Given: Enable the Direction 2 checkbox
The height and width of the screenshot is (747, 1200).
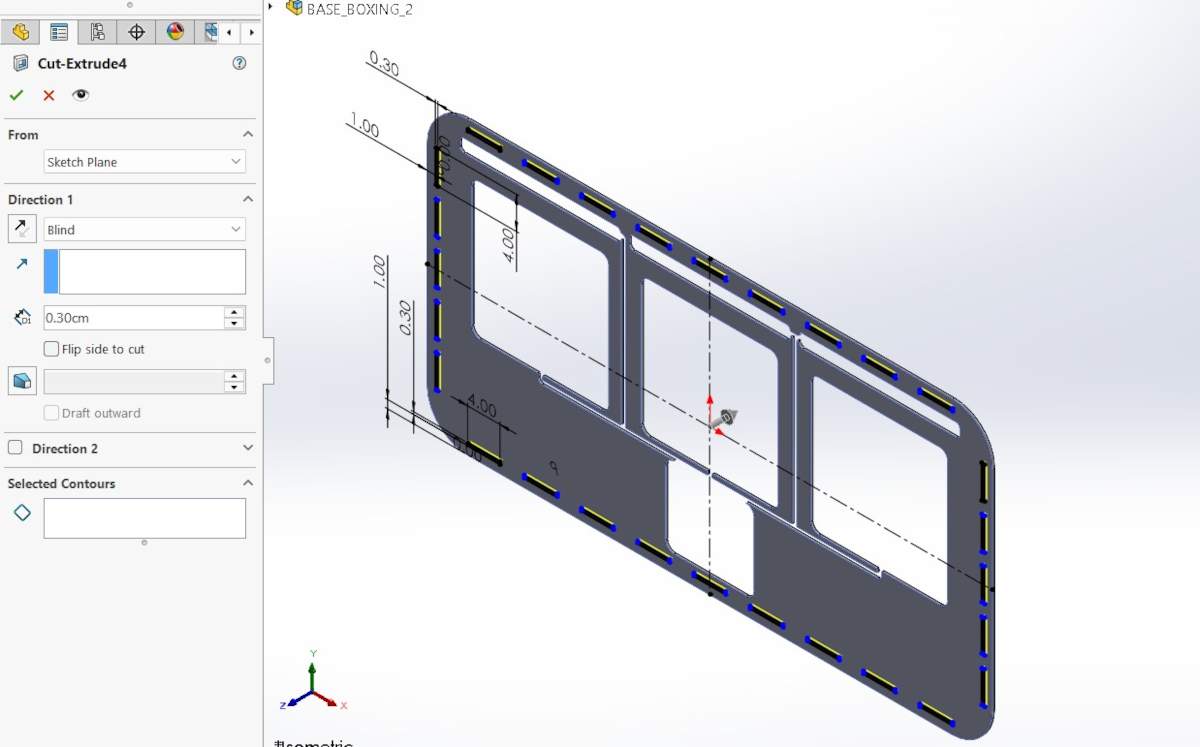Looking at the screenshot, I should pyautogui.click(x=15, y=448).
